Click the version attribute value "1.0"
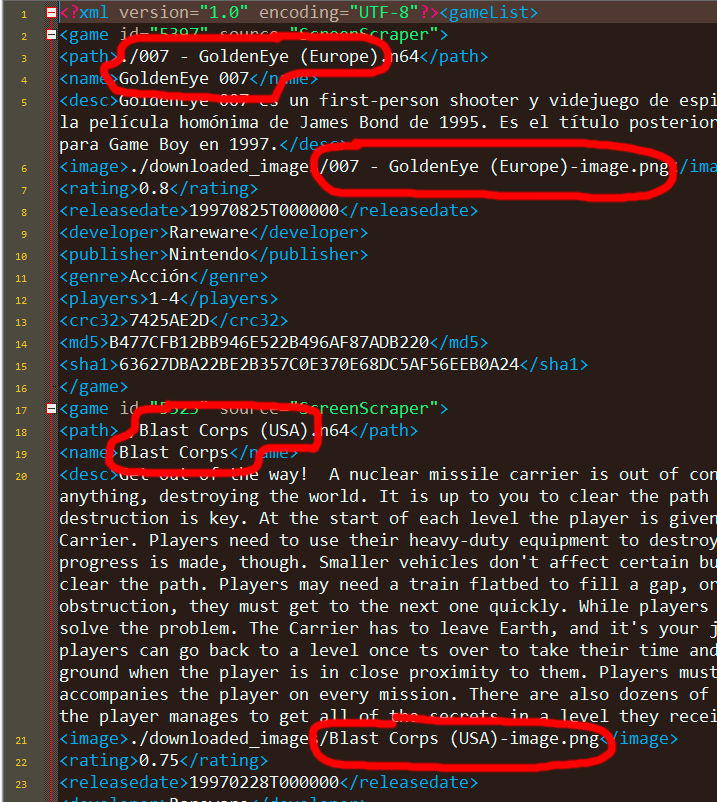717x802 pixels. (x=224, y=12)
